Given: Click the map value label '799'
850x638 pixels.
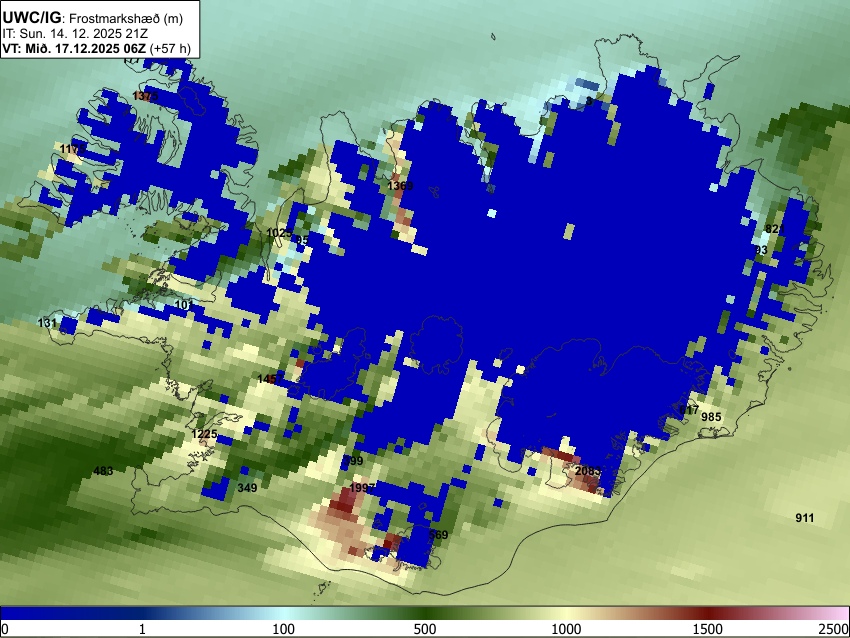Looking at the screenshot, I should (353, 461).
